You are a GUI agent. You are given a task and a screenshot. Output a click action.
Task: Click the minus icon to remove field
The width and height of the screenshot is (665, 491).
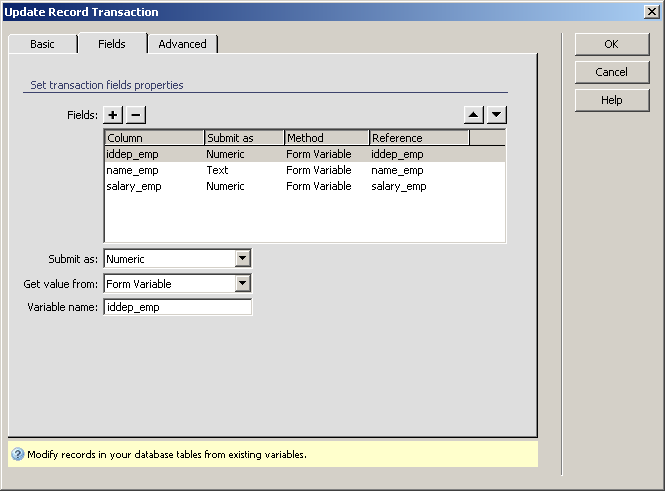135,115
